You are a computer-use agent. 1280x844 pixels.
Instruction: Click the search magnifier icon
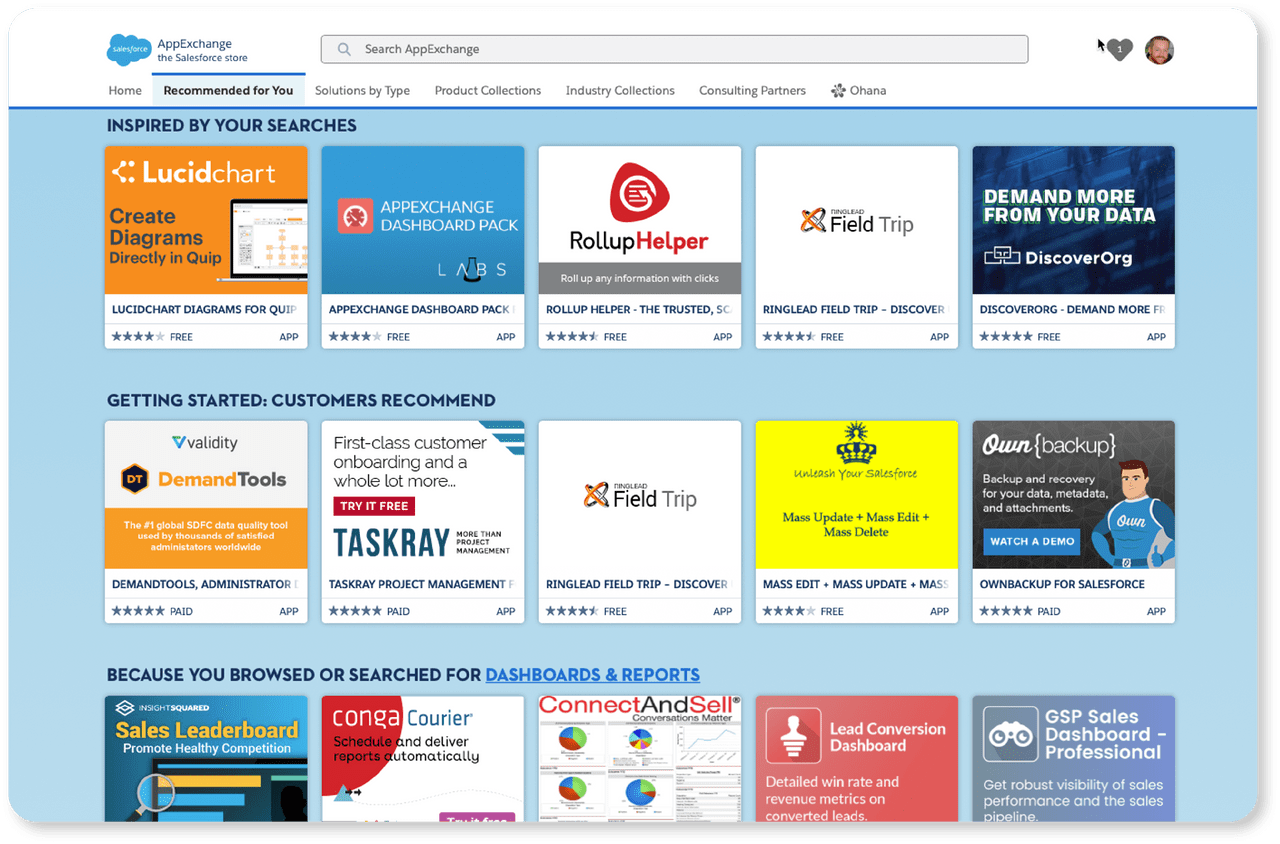point(344,49)
